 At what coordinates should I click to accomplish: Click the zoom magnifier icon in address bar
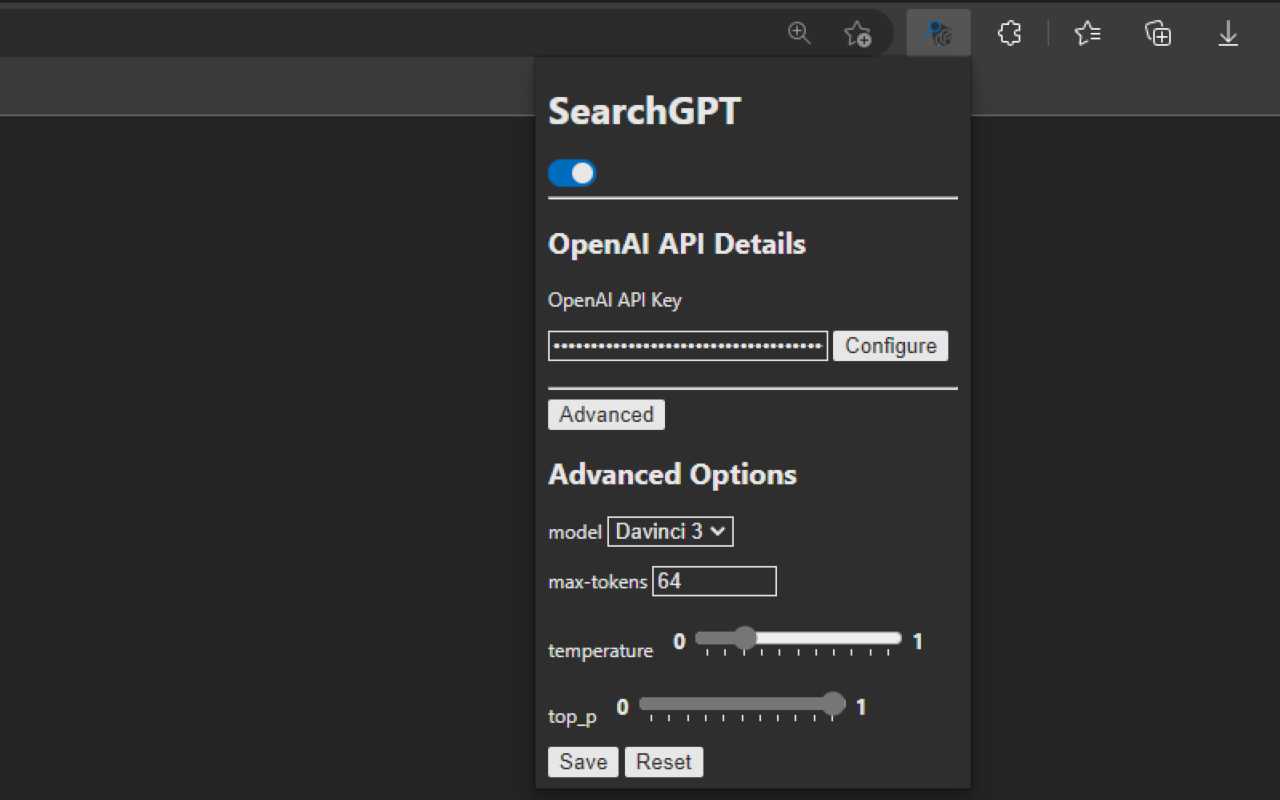click(x=799, y=33)
